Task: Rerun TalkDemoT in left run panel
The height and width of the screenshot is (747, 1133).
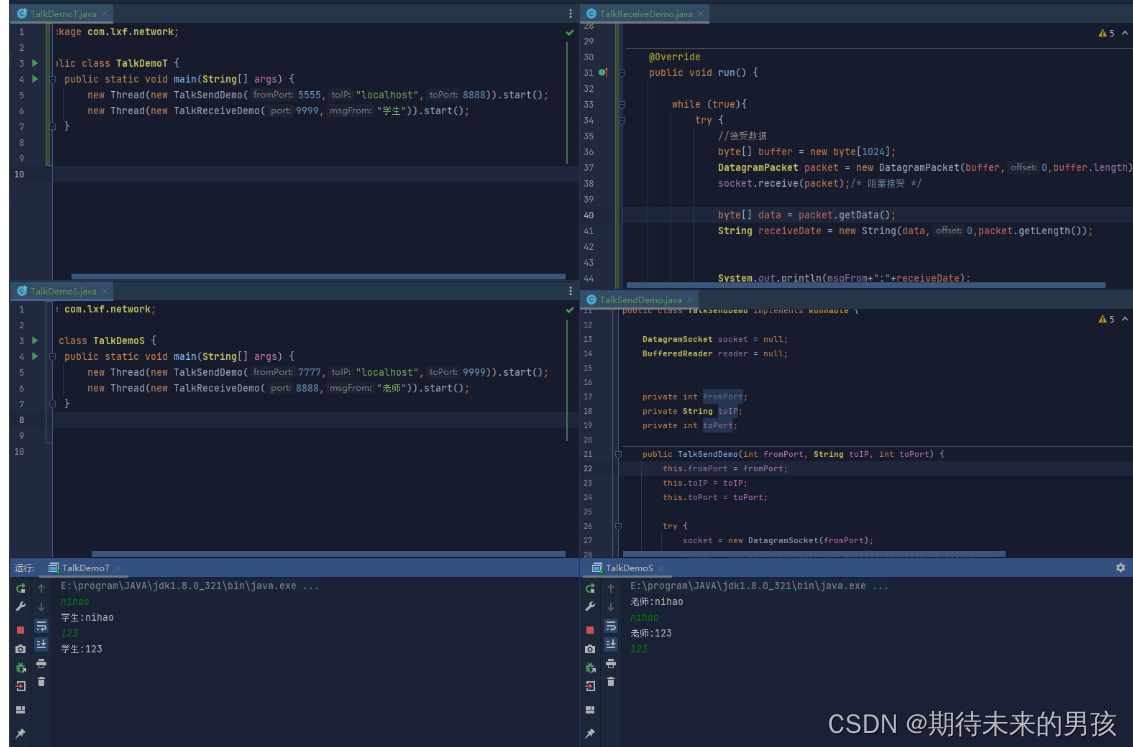Action: tap(20, 588)
